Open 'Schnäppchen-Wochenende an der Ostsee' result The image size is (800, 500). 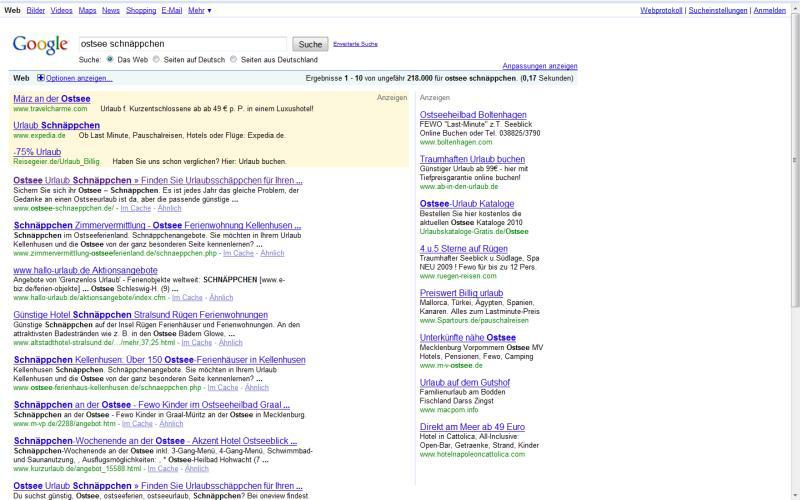pos(155,441)
